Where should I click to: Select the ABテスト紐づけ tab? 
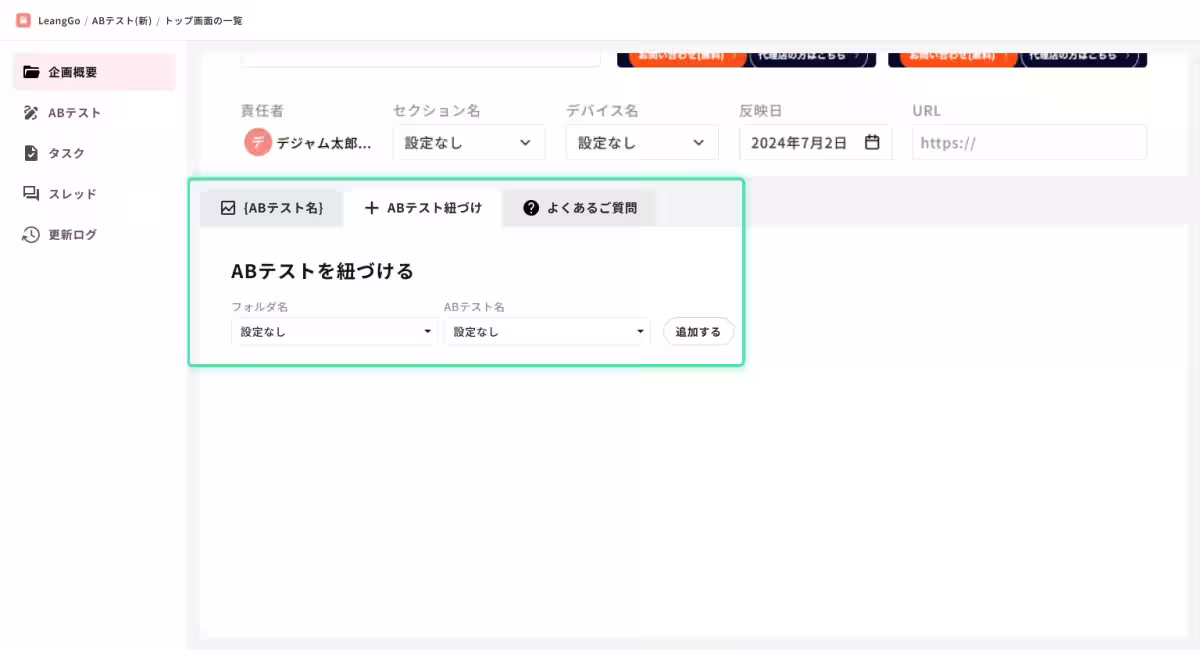pos(424,208)
